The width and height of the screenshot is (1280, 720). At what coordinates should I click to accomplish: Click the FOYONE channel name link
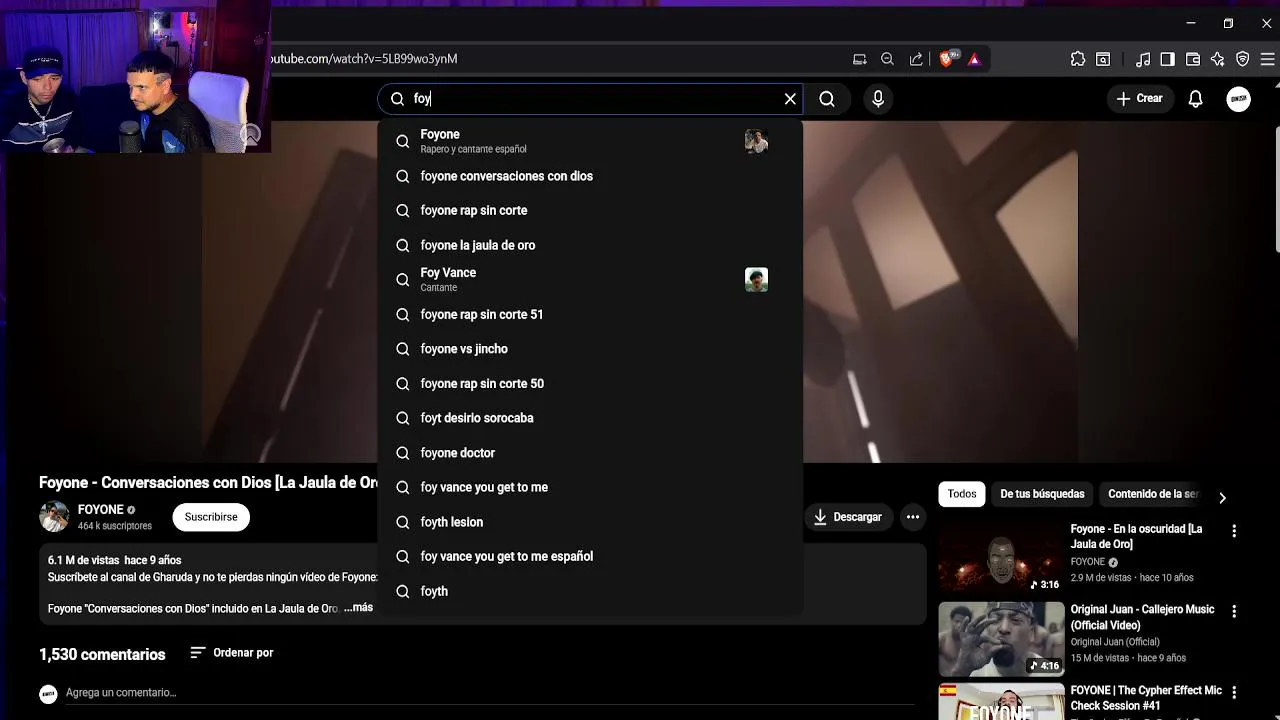101,510
